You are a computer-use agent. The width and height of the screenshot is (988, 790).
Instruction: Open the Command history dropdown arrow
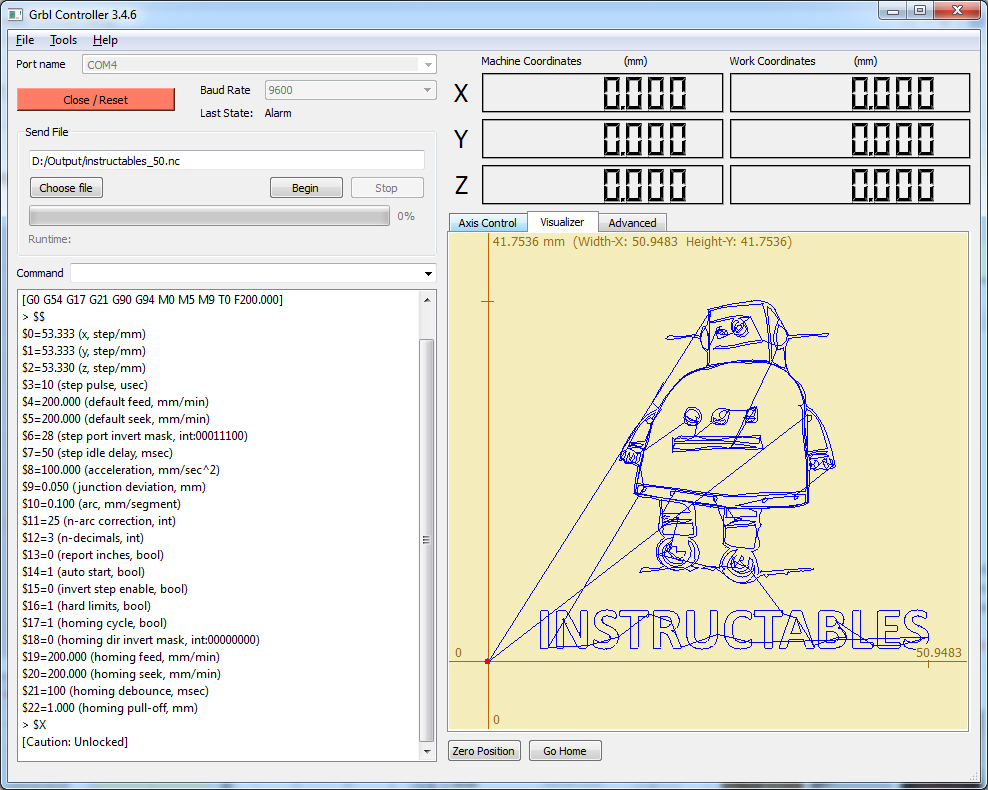(x=428, y=273)
